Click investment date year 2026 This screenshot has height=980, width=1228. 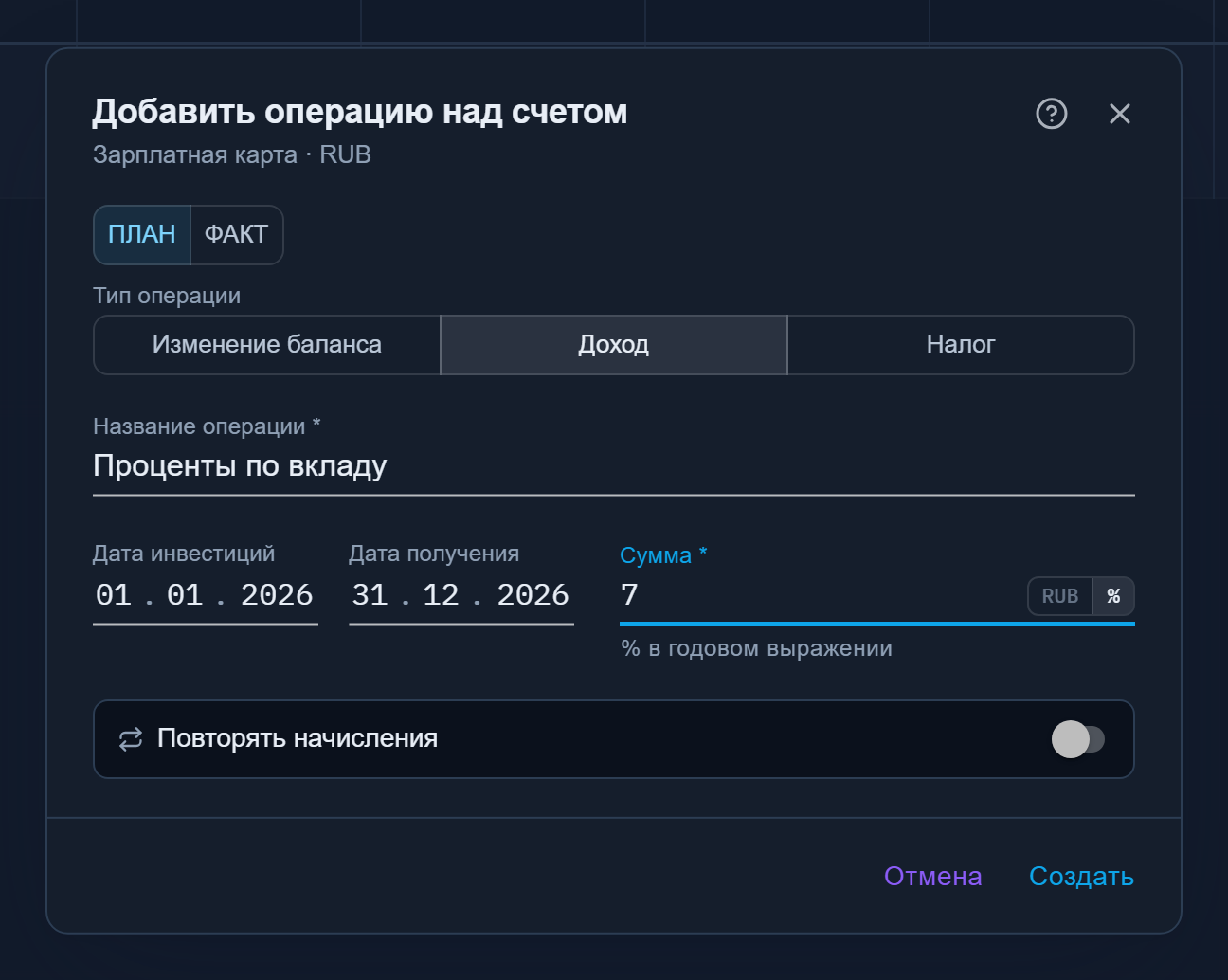(277, 595)
